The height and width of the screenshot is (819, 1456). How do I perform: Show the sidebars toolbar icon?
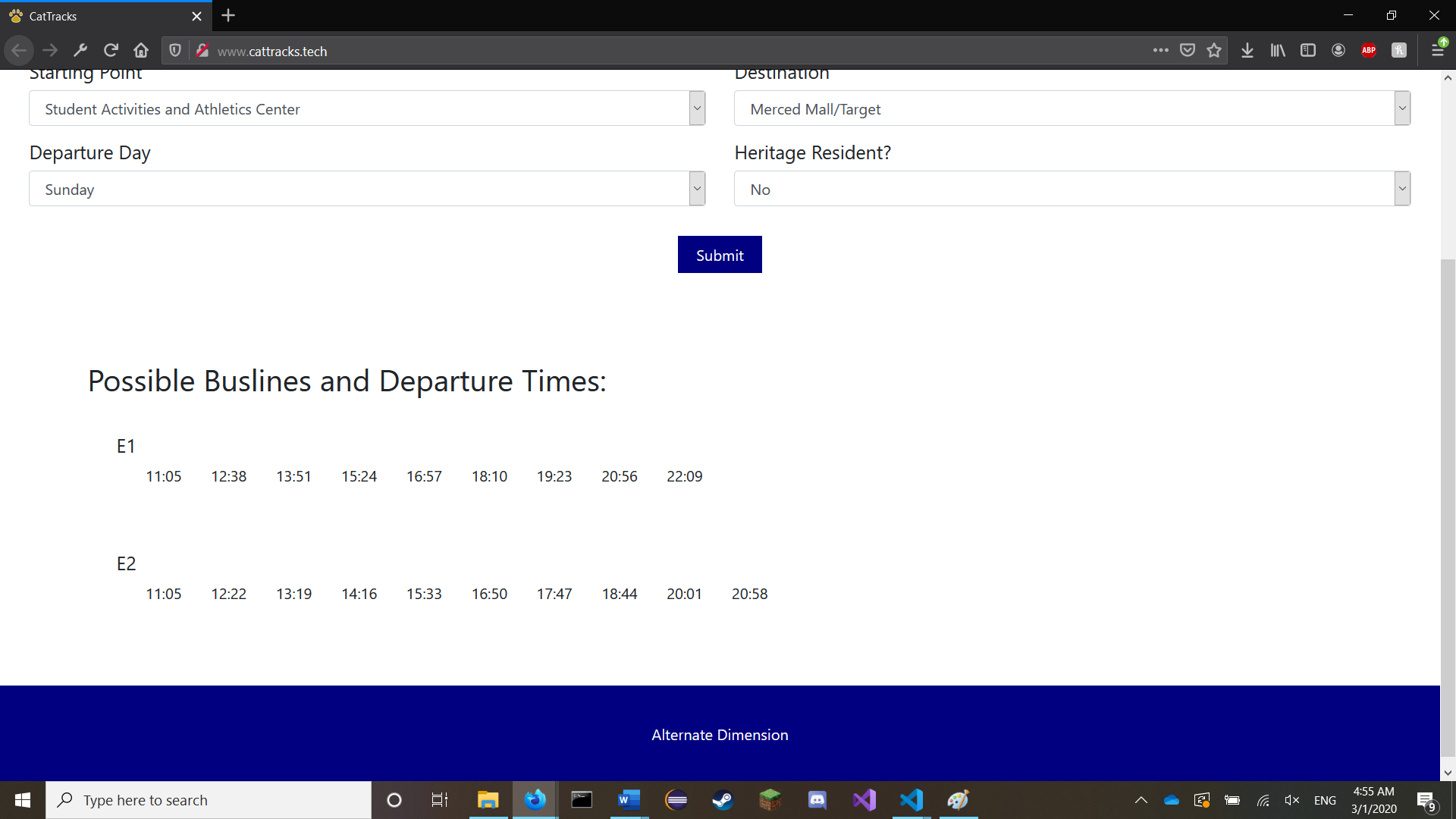pyautogui.click(x=1308, y=50)
